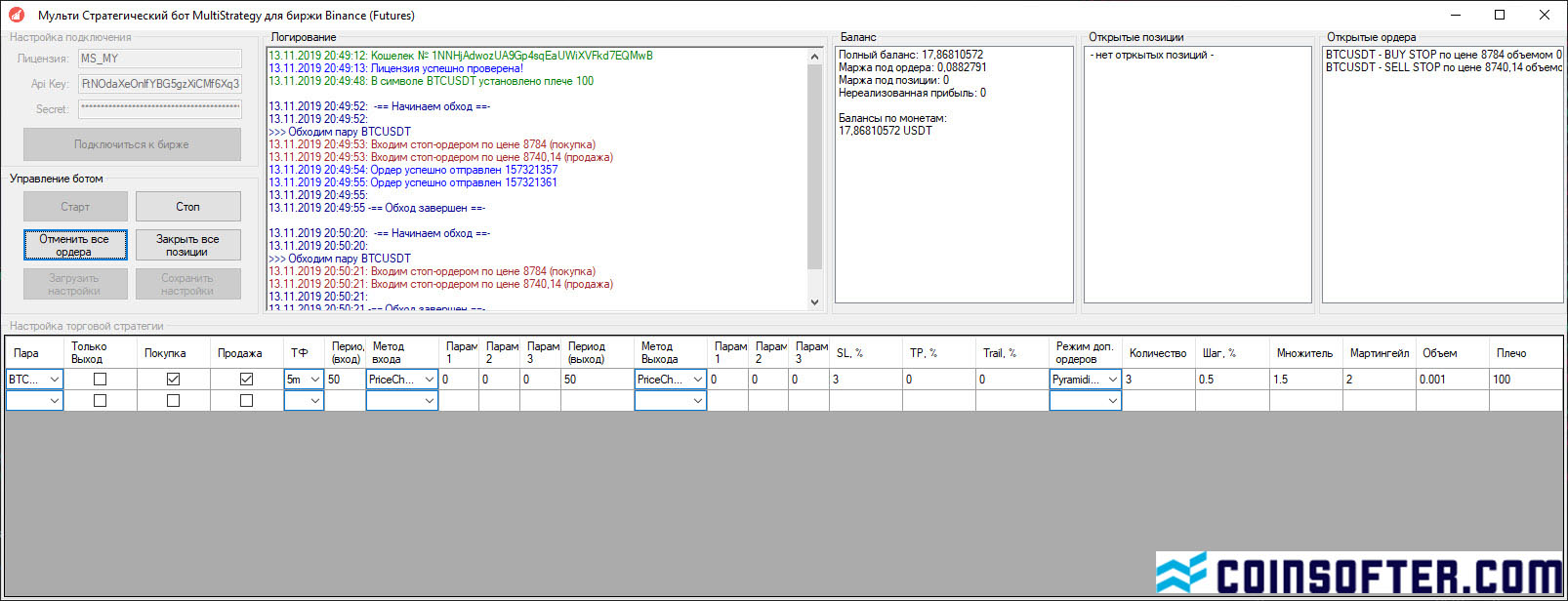The image size is (1568, 601).
Task: Select the Trail, % cell in BTC row
Action: [1012, 380]
